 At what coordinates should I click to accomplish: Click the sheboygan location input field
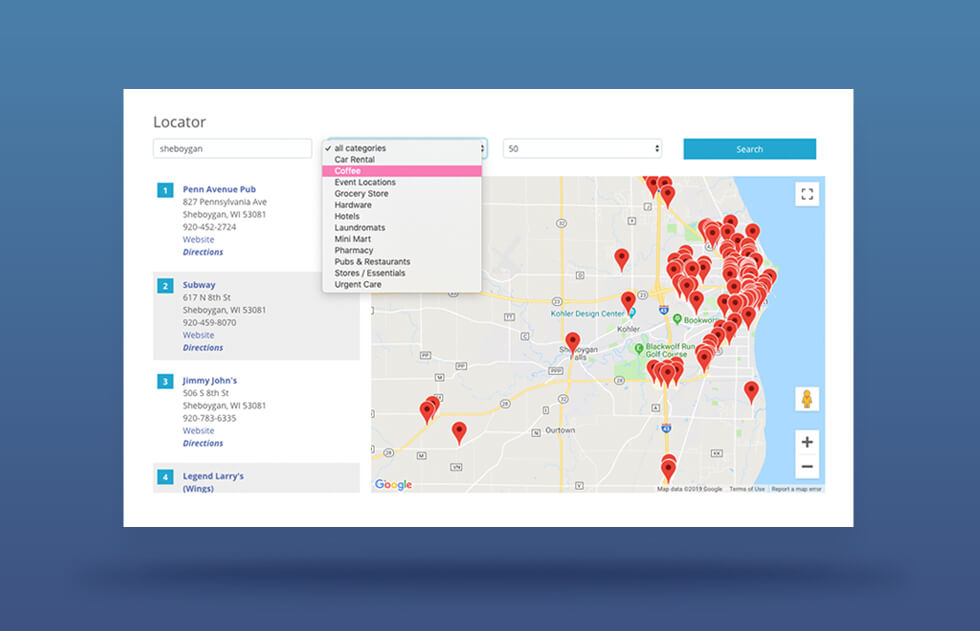pos(232,149)
